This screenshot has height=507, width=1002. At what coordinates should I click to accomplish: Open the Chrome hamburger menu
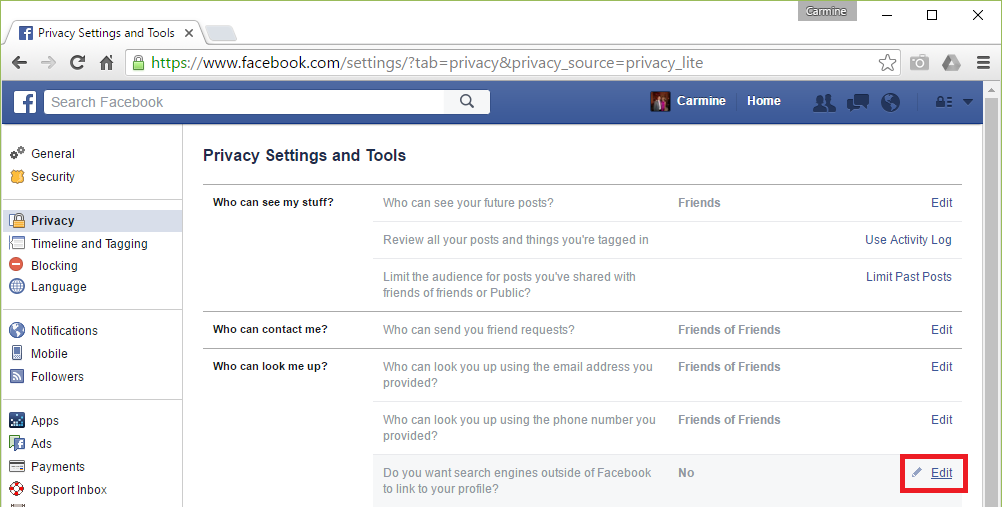click(983, 63)
